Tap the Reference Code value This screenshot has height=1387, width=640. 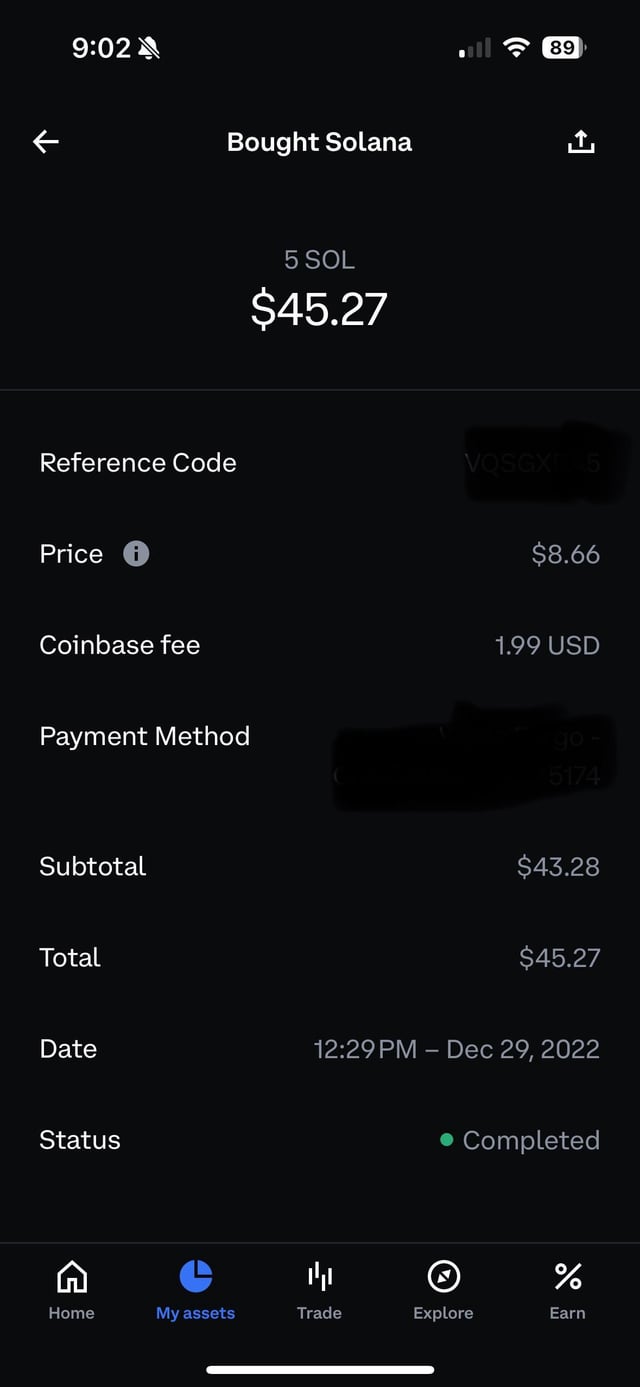pos(532,463)
